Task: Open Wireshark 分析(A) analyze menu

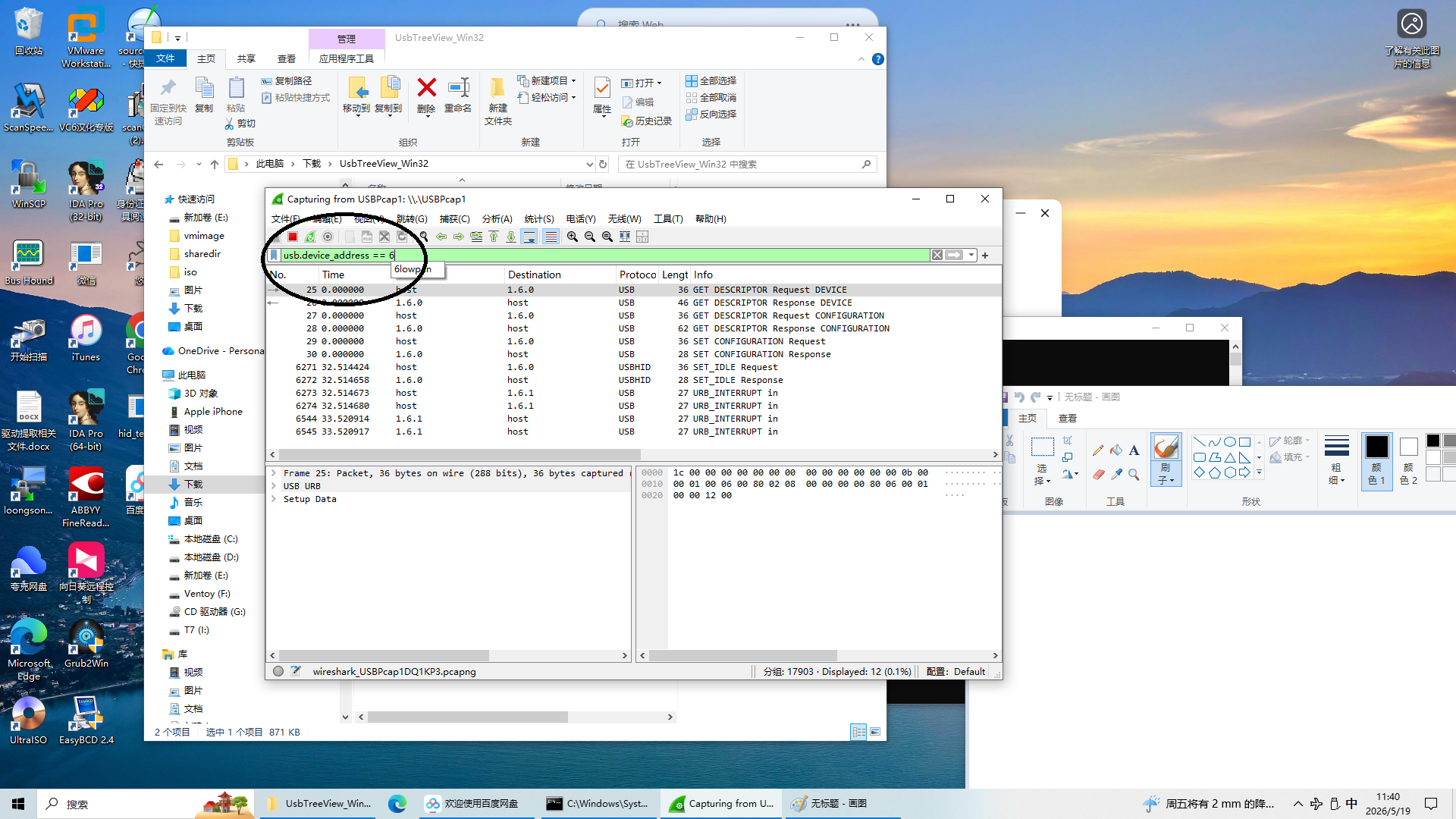Action: pos(497,219)
